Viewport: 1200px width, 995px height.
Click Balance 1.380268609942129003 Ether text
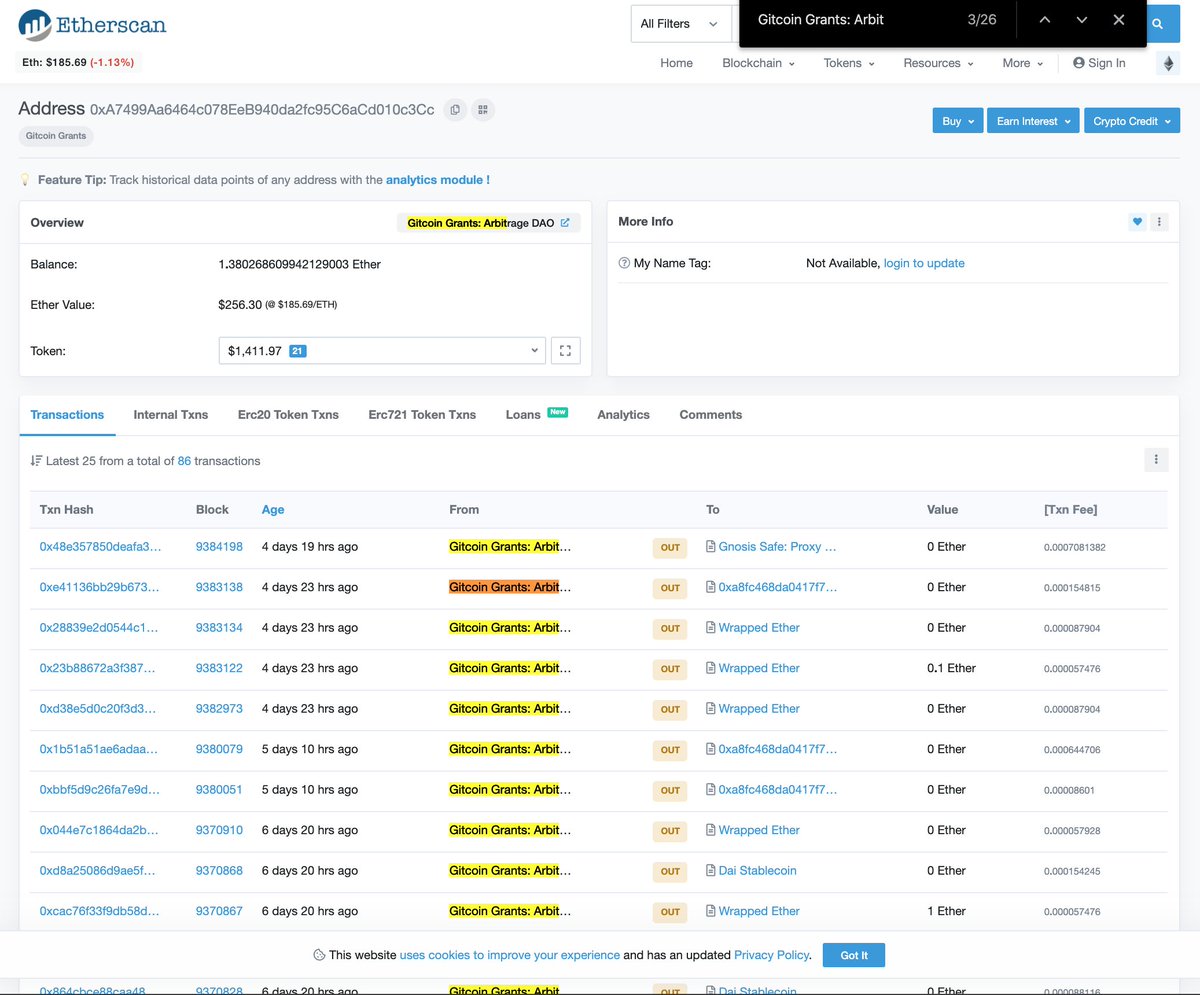[299, 264]
